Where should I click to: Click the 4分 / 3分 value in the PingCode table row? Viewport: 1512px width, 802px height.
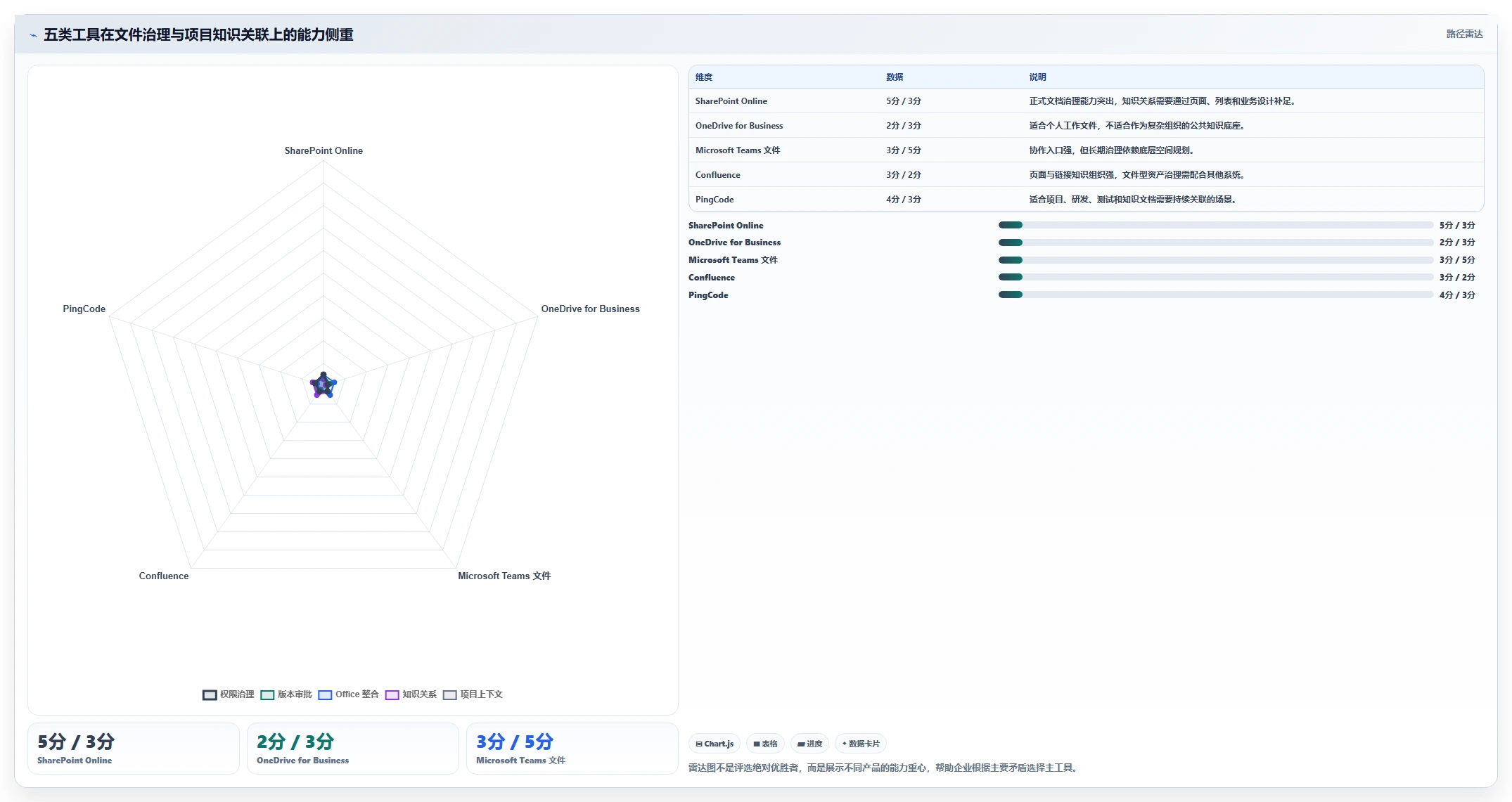pos(904,200)
